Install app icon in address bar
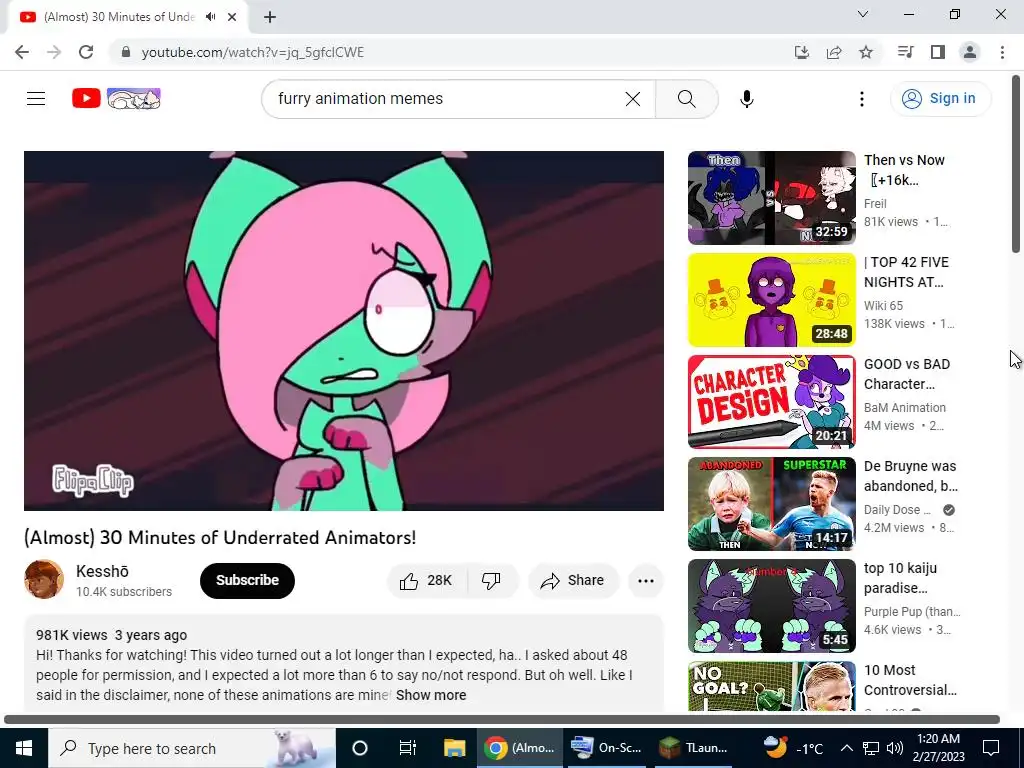Viewport: 1024px width, 768px height. coord(801,52)
